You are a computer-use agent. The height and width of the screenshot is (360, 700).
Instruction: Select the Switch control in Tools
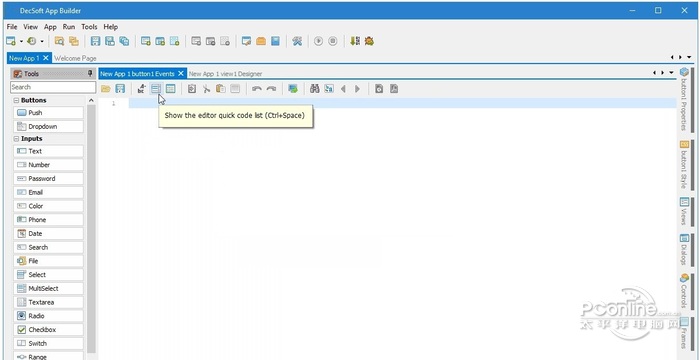[x=49, y=343]
